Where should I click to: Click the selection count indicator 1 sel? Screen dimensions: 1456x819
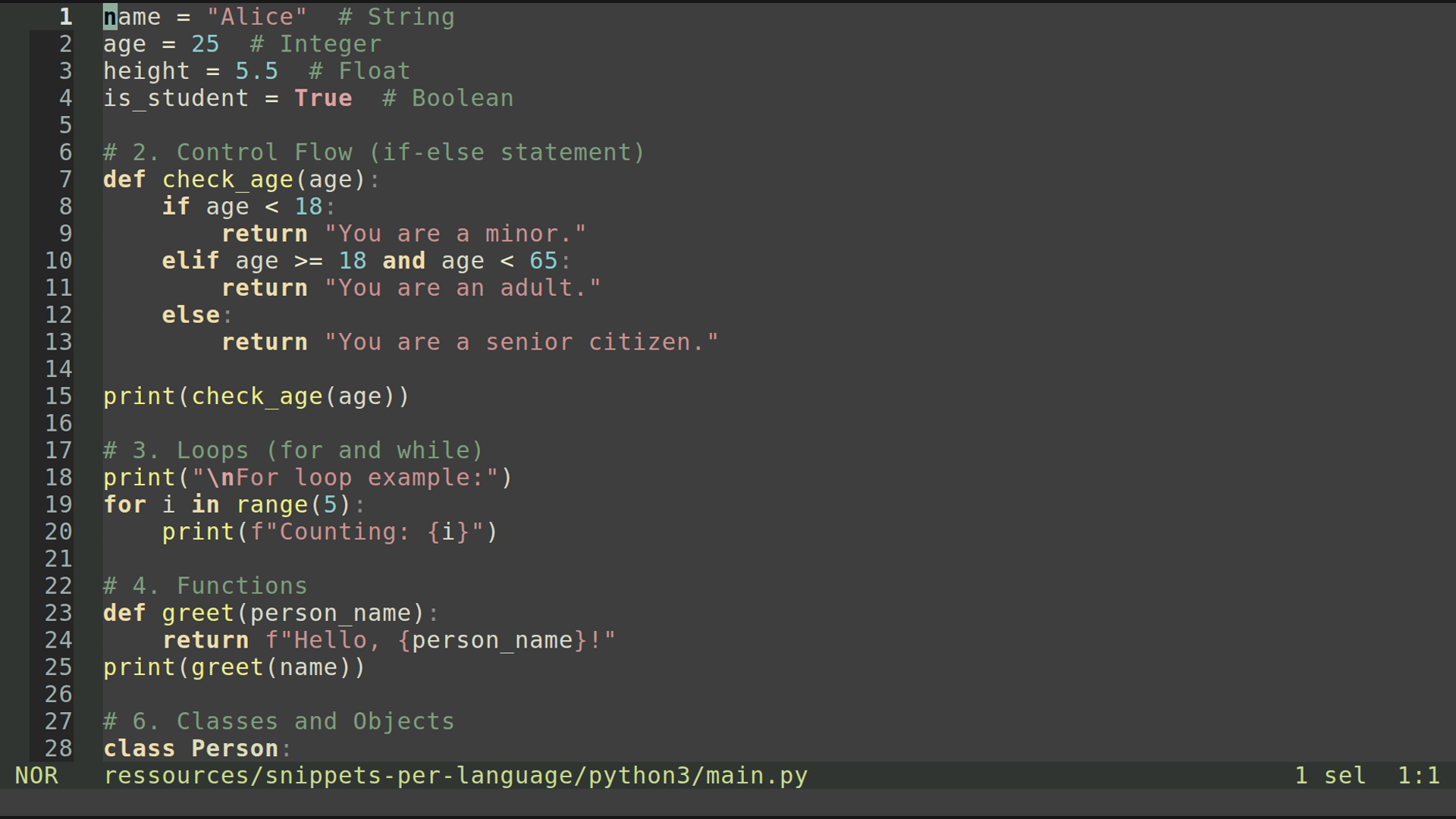[1326, 775]
